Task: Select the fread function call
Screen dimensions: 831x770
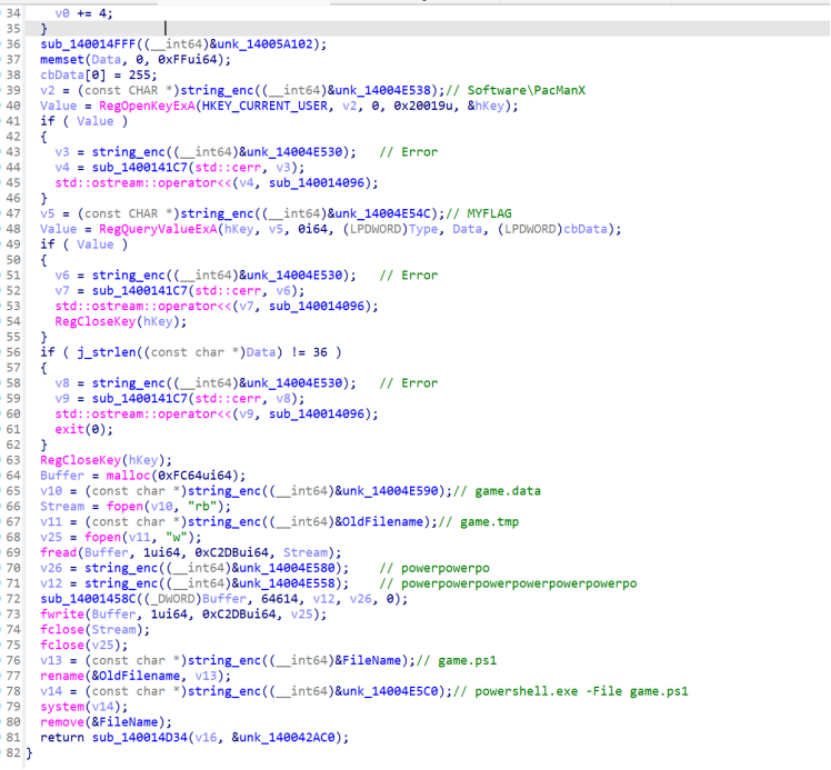Action: (x=58, y=552)
